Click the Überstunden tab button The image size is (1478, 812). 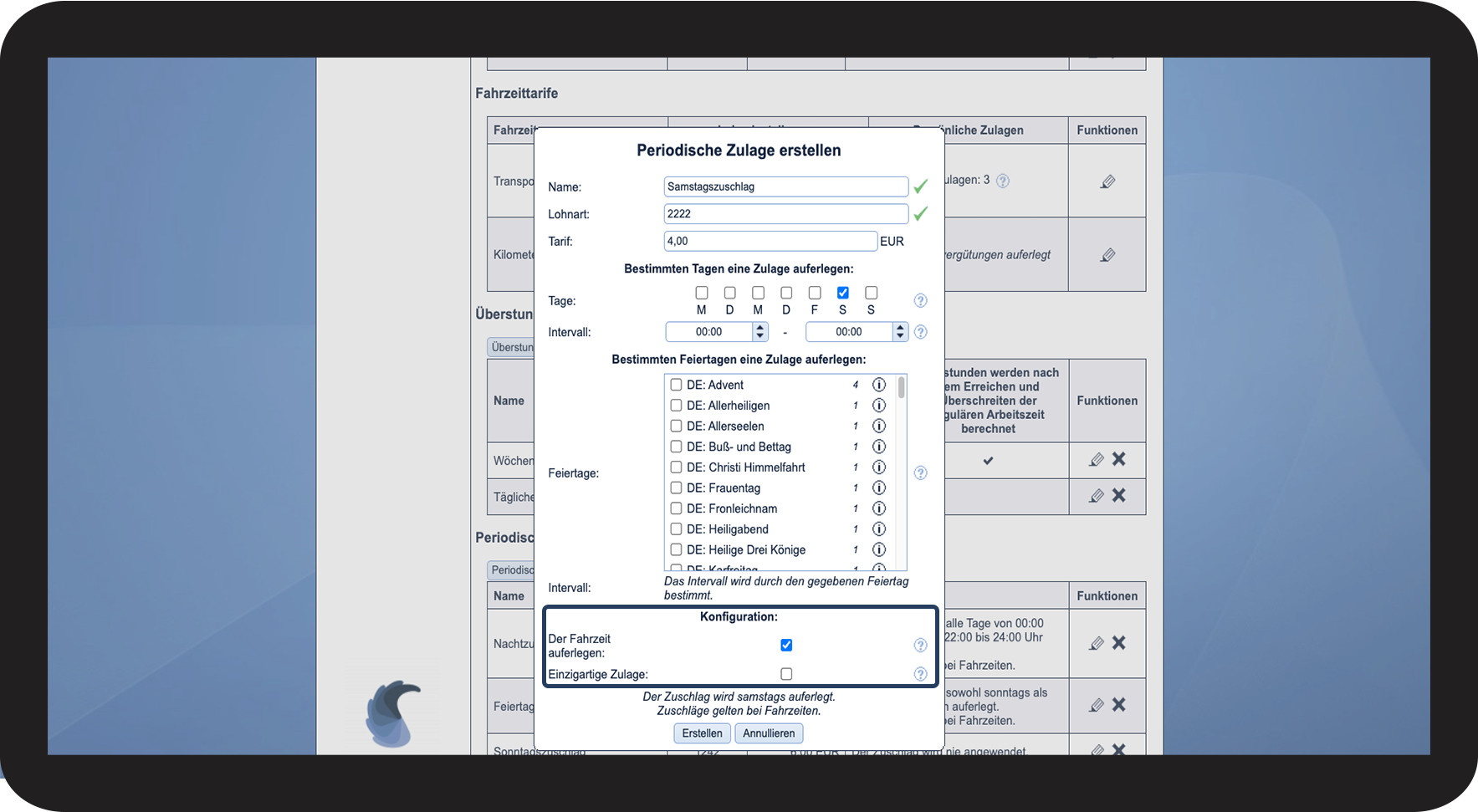511,347
